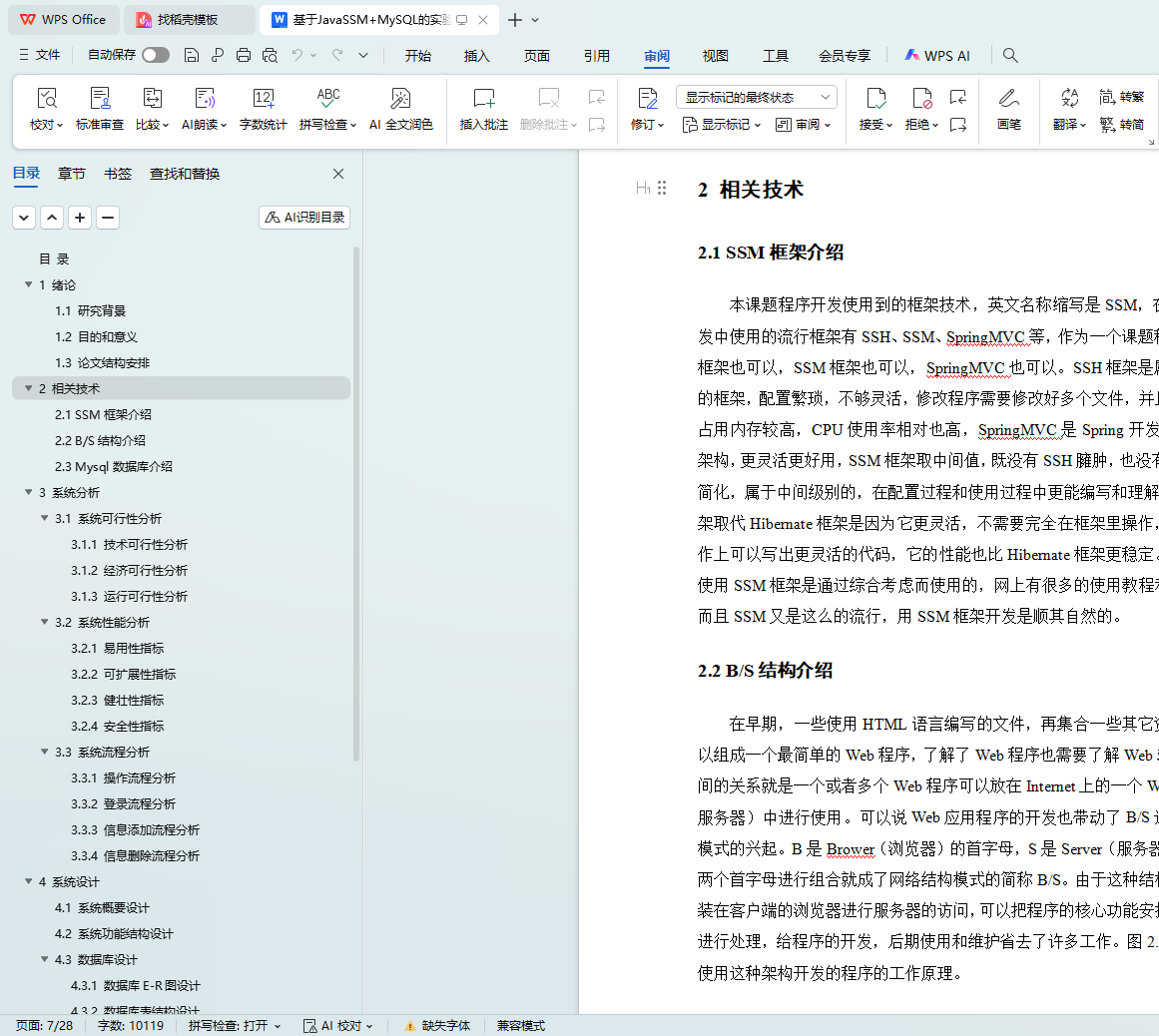Screen dimensions: 1159x1036
Task: Close the navigation pane
Action: (x=338, y=174)
